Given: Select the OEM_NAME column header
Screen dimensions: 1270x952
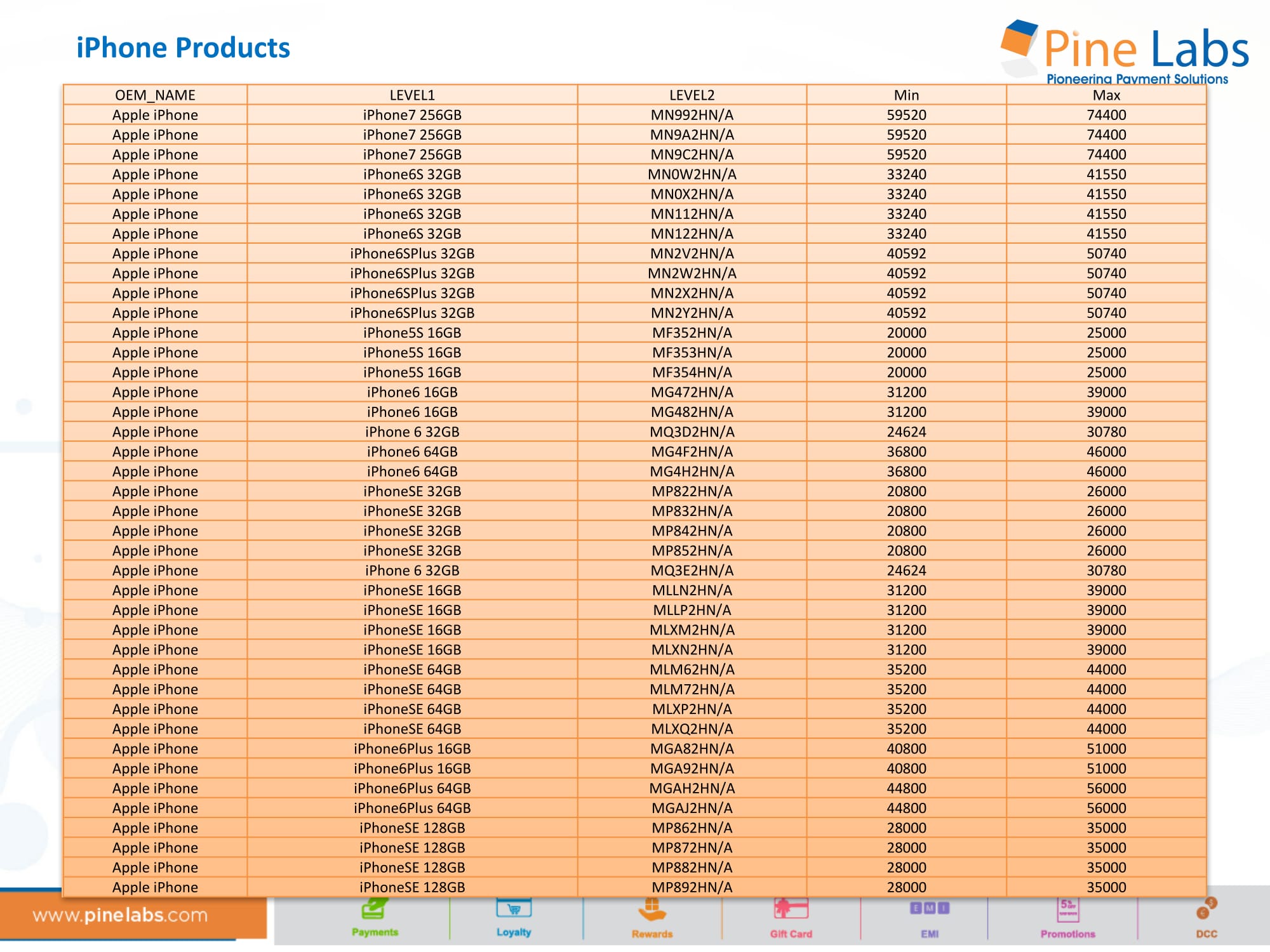Looking at the screenshot, I should [155, 95].
